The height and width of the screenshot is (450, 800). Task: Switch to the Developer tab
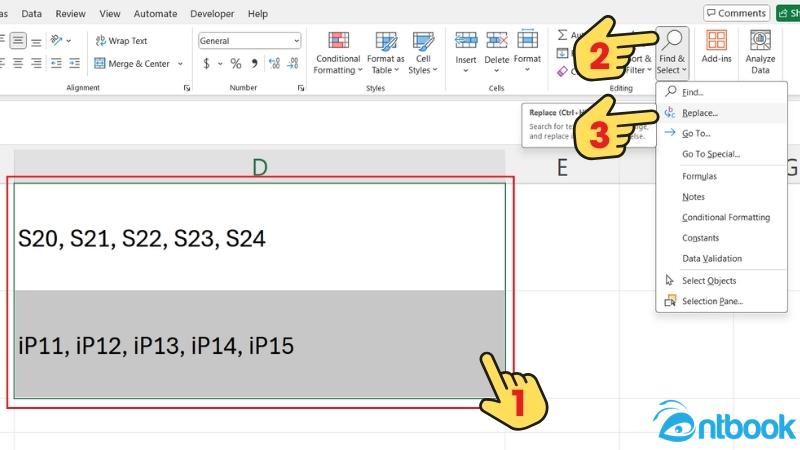[212, 14]
